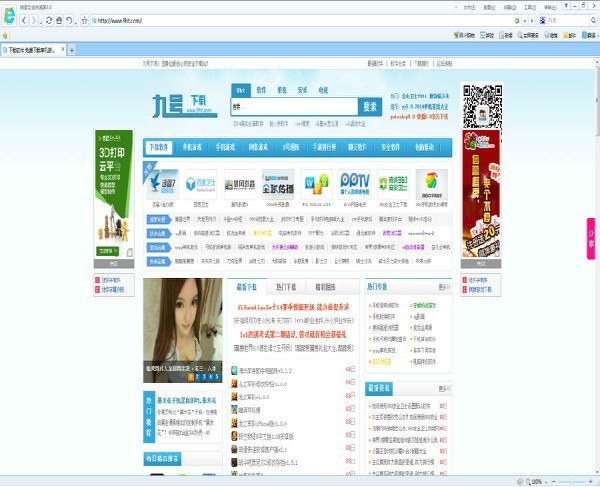Open the zoom level dropdown in status bar
This screenshot has width=600, height=487.
pos(546,482)
